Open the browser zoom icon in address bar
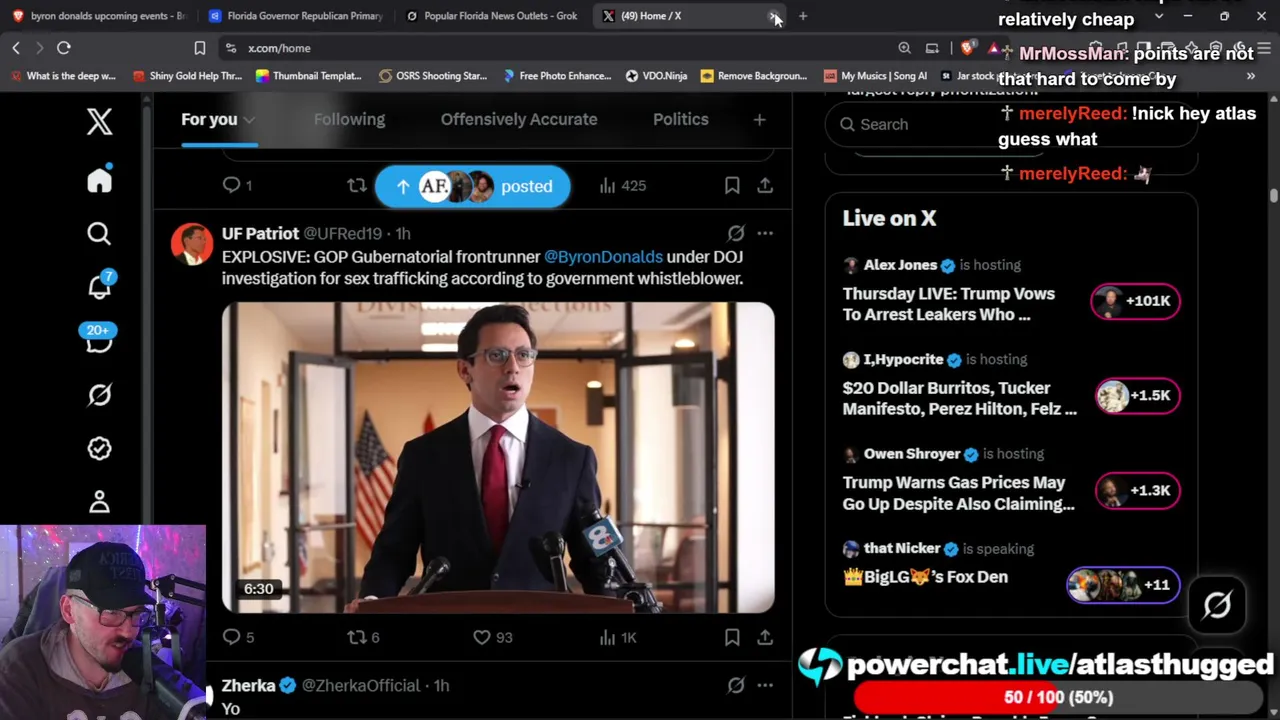The height and width of the screenshot is (720, 1280). click(x=904, y=48)
